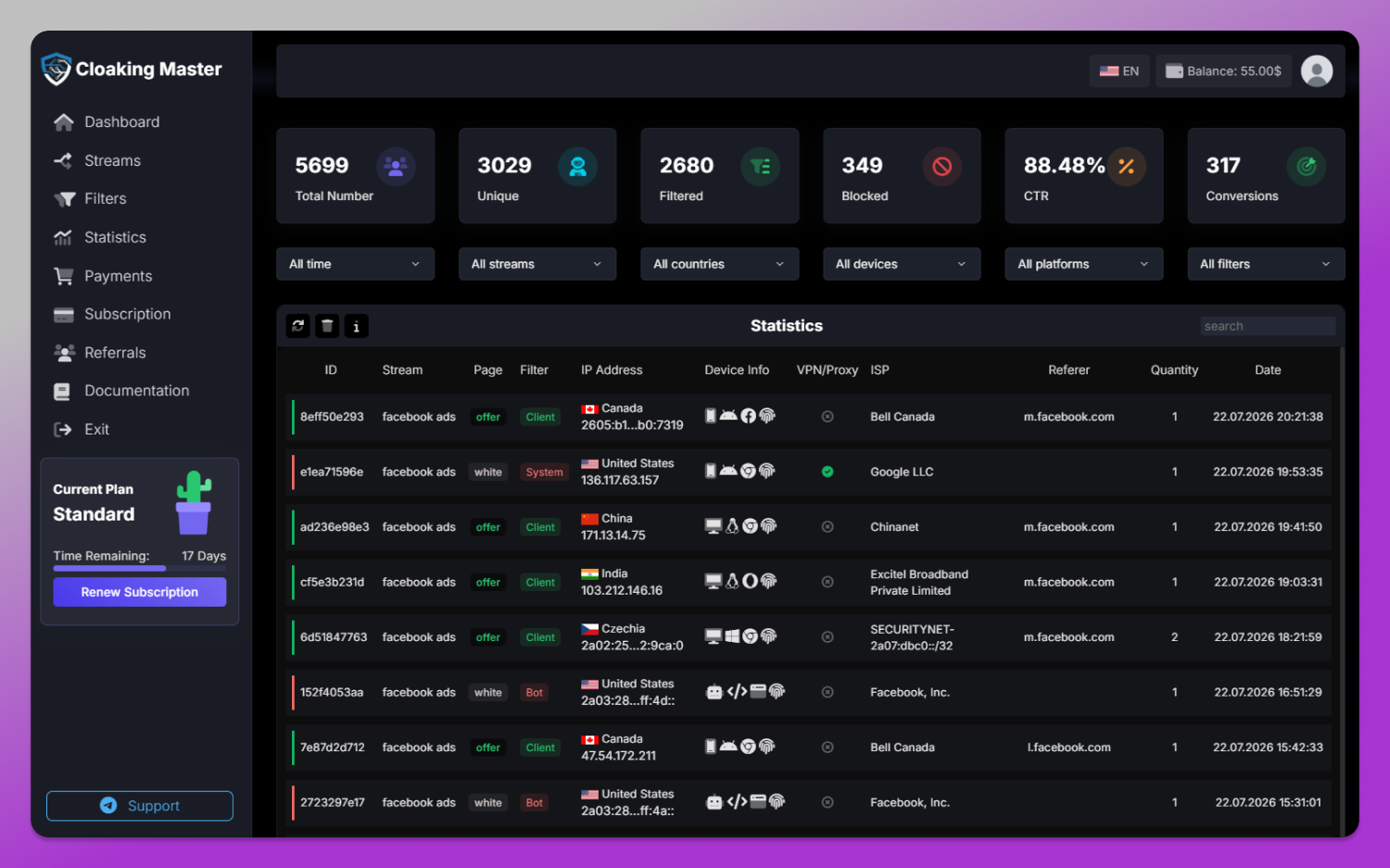
Task: Open the info icon in Statistics toolbar
Action: click(356, 326)
